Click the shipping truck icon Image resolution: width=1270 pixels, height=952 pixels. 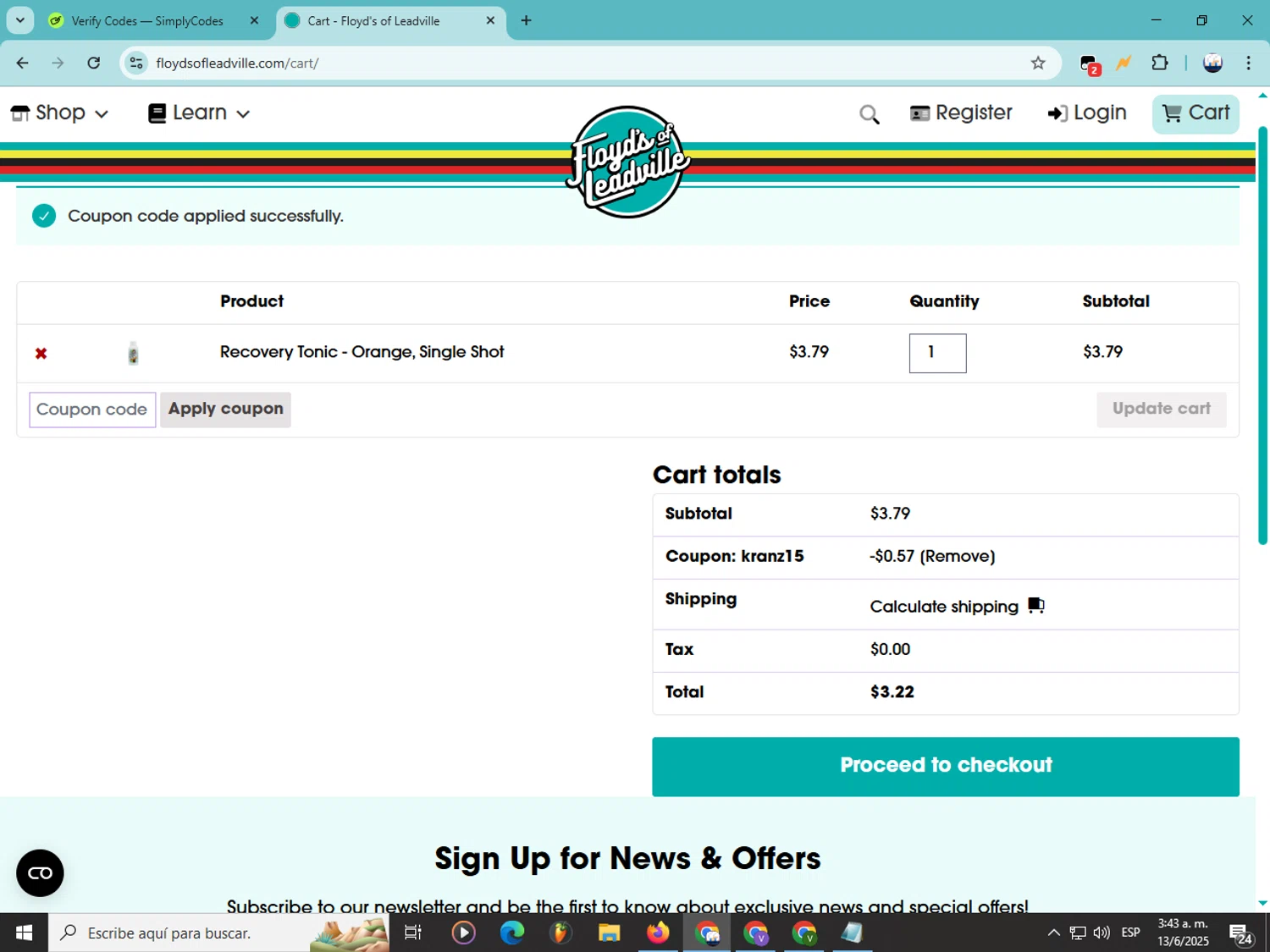point(1036,605)
